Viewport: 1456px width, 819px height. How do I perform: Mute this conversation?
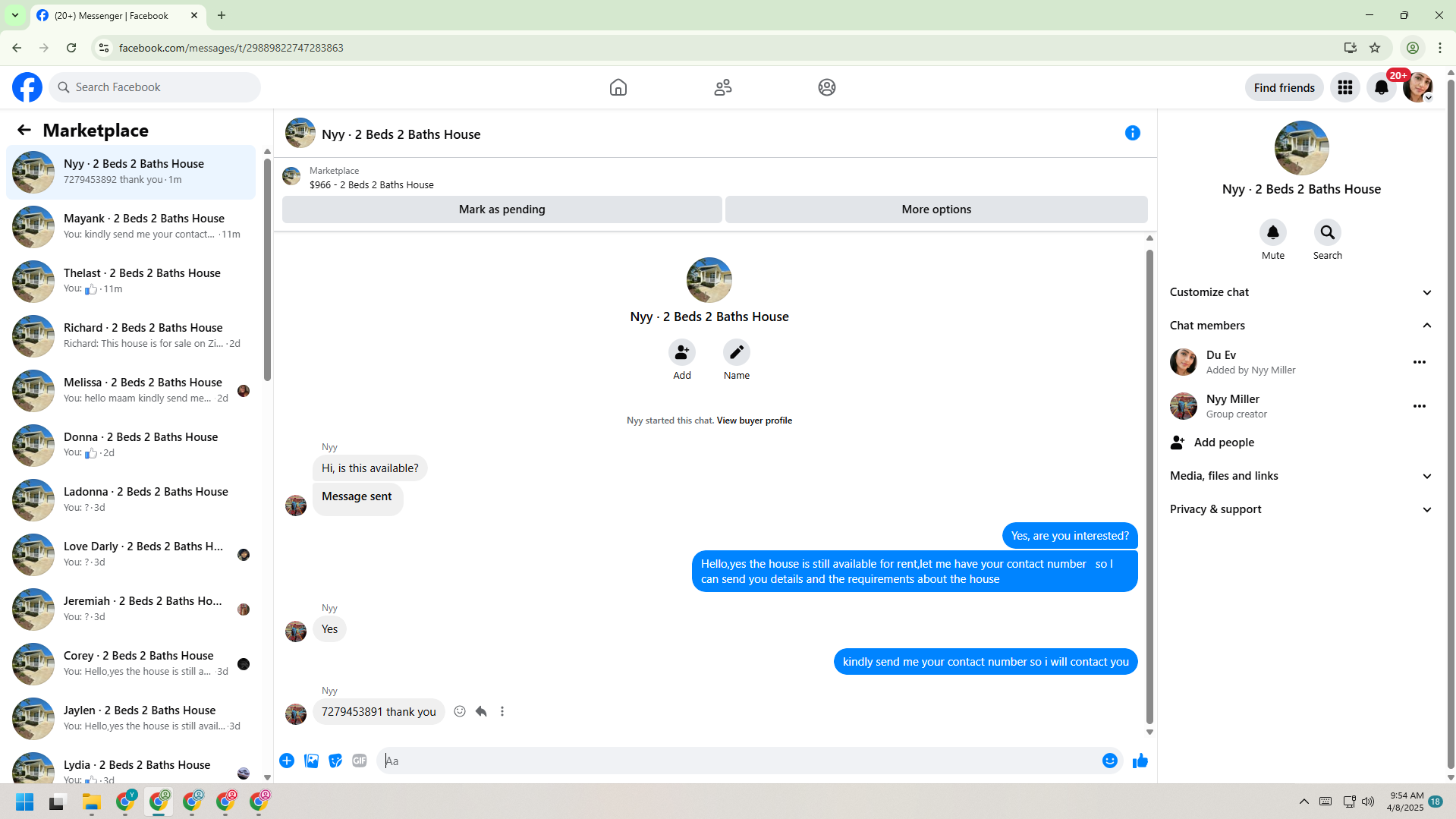pos(1273,232)
